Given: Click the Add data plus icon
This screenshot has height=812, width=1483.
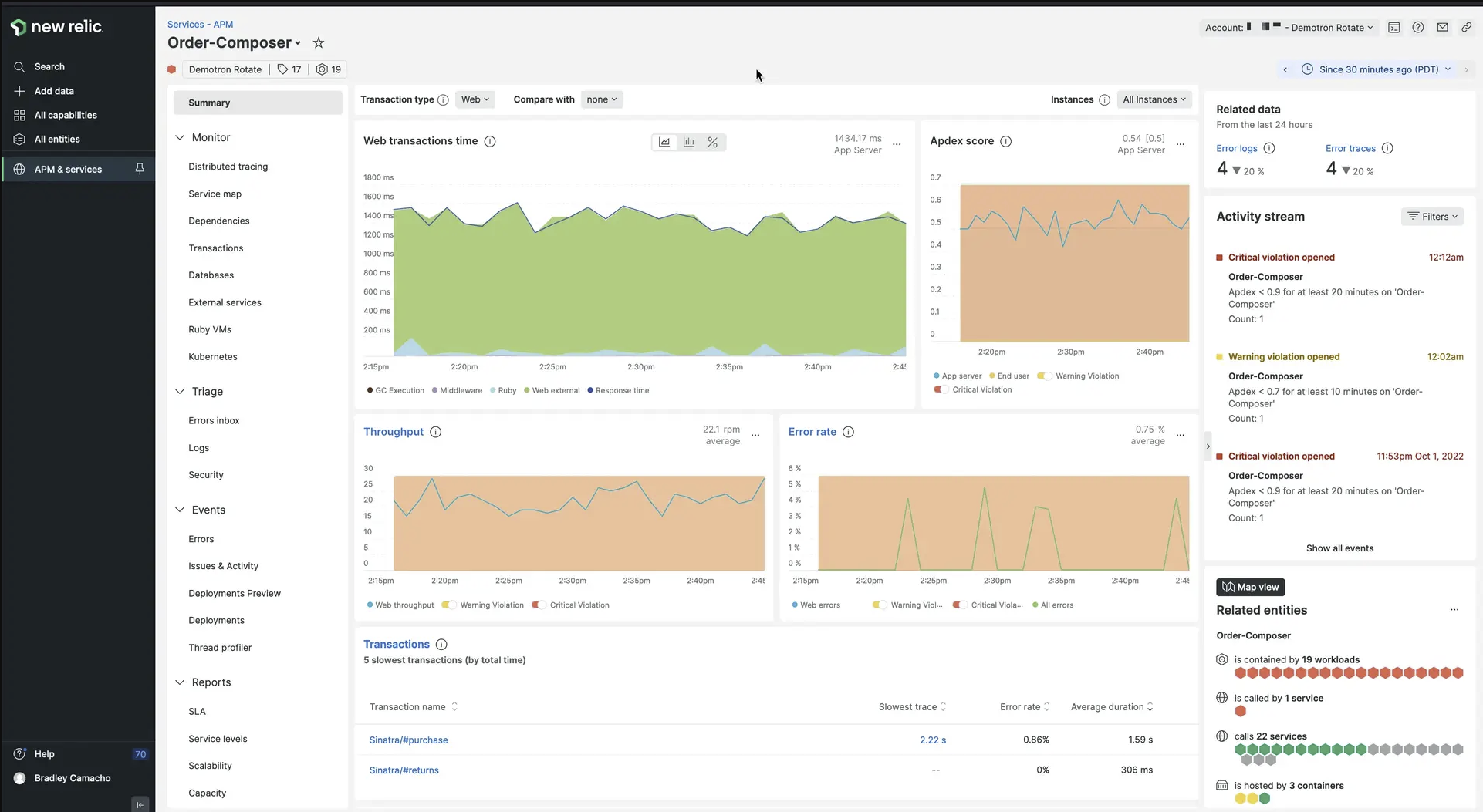Looking at the screenshot, I should click(x=19, y=91).
